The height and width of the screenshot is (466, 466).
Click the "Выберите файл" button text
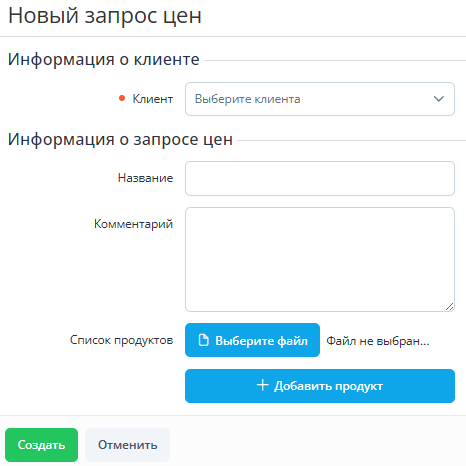261,341
